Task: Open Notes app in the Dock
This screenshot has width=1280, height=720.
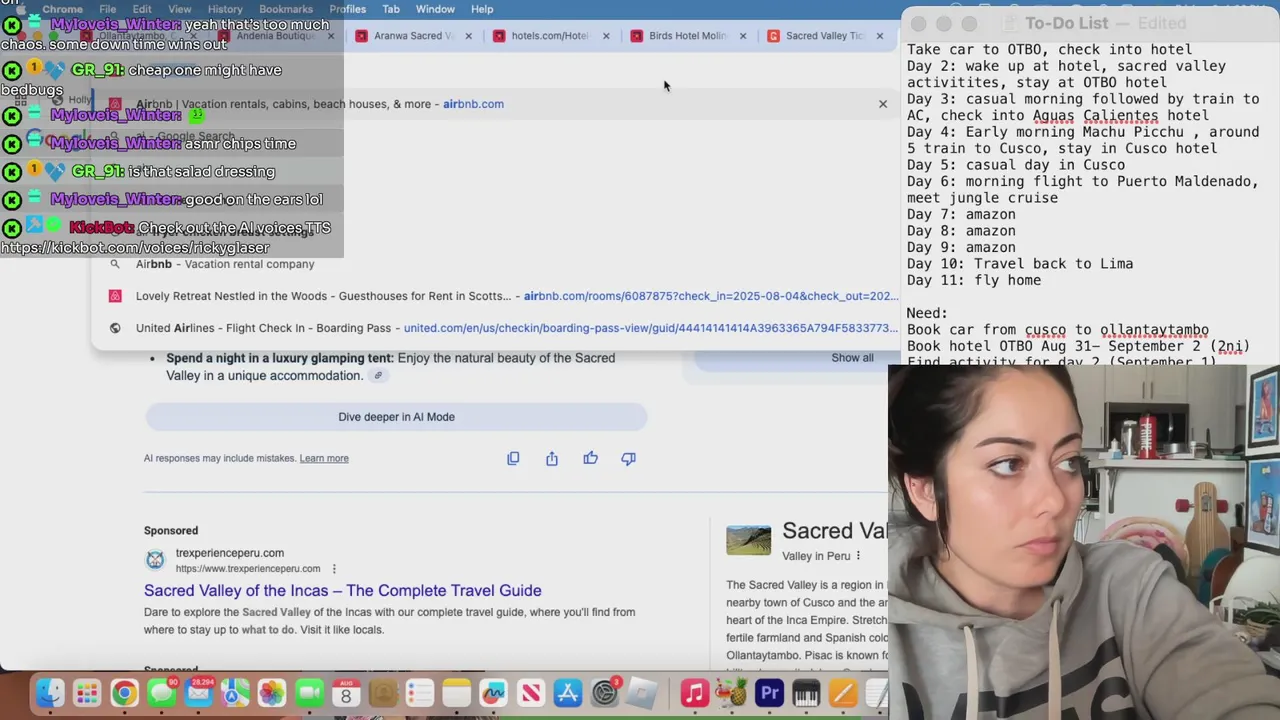Action: click(457, 693)
